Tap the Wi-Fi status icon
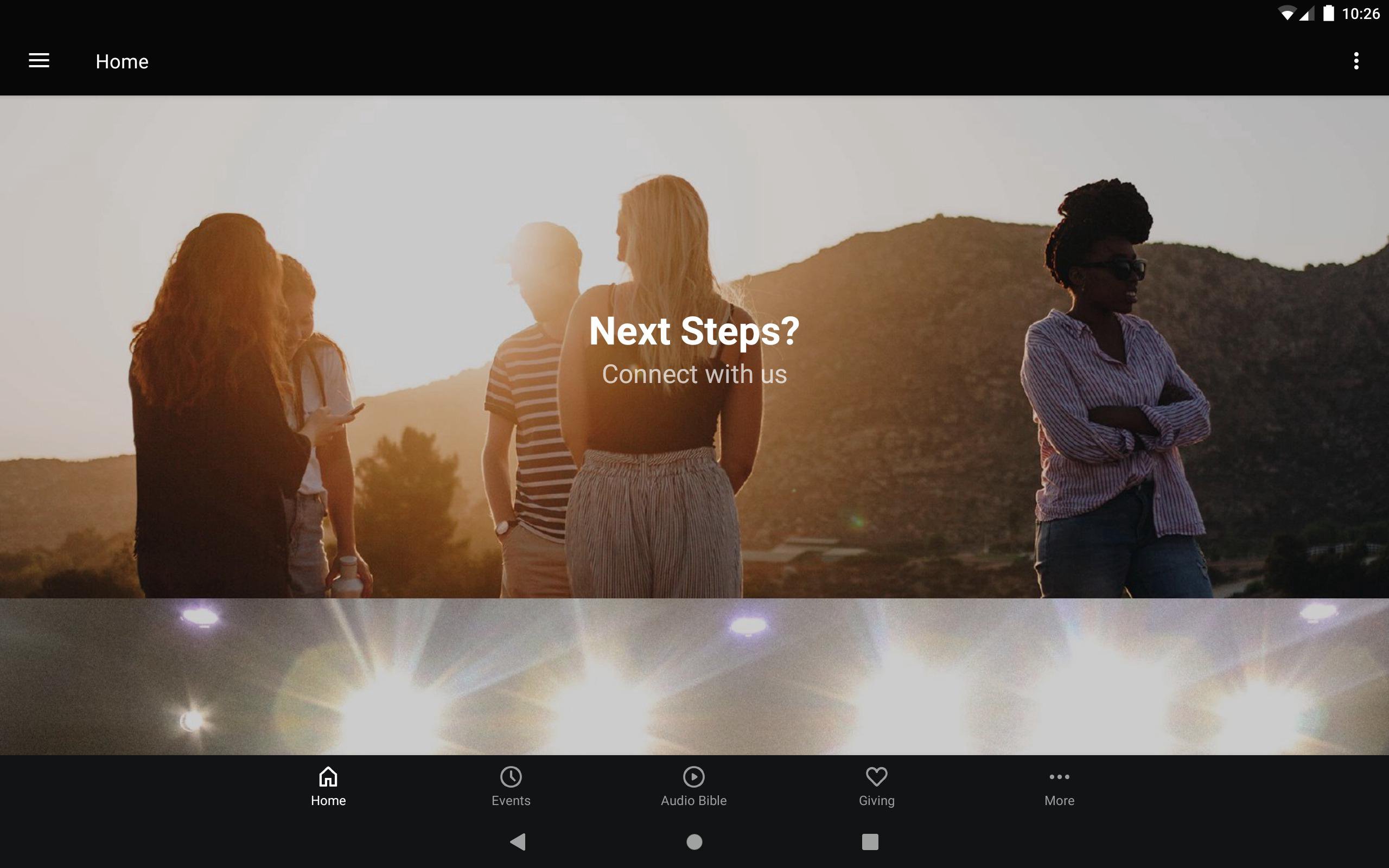The height and width of the screenshot is (868, 1389). (1287, 13)
